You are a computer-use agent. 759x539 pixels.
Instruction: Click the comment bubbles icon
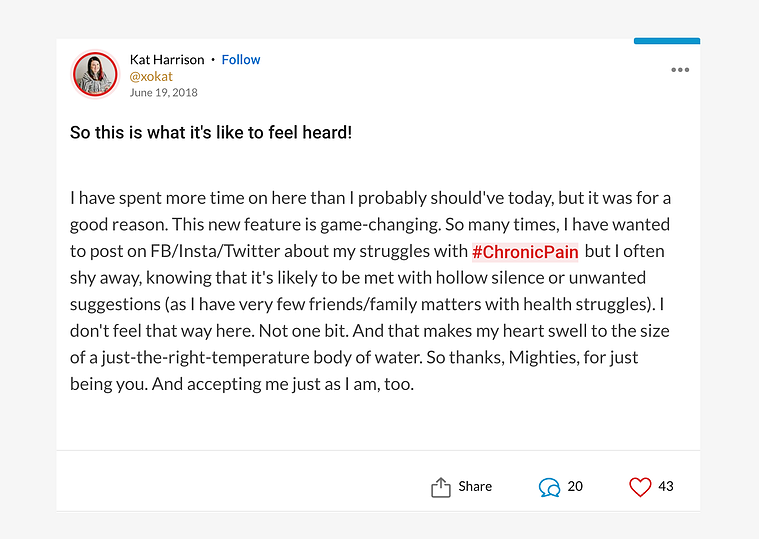tap(549, 487)
